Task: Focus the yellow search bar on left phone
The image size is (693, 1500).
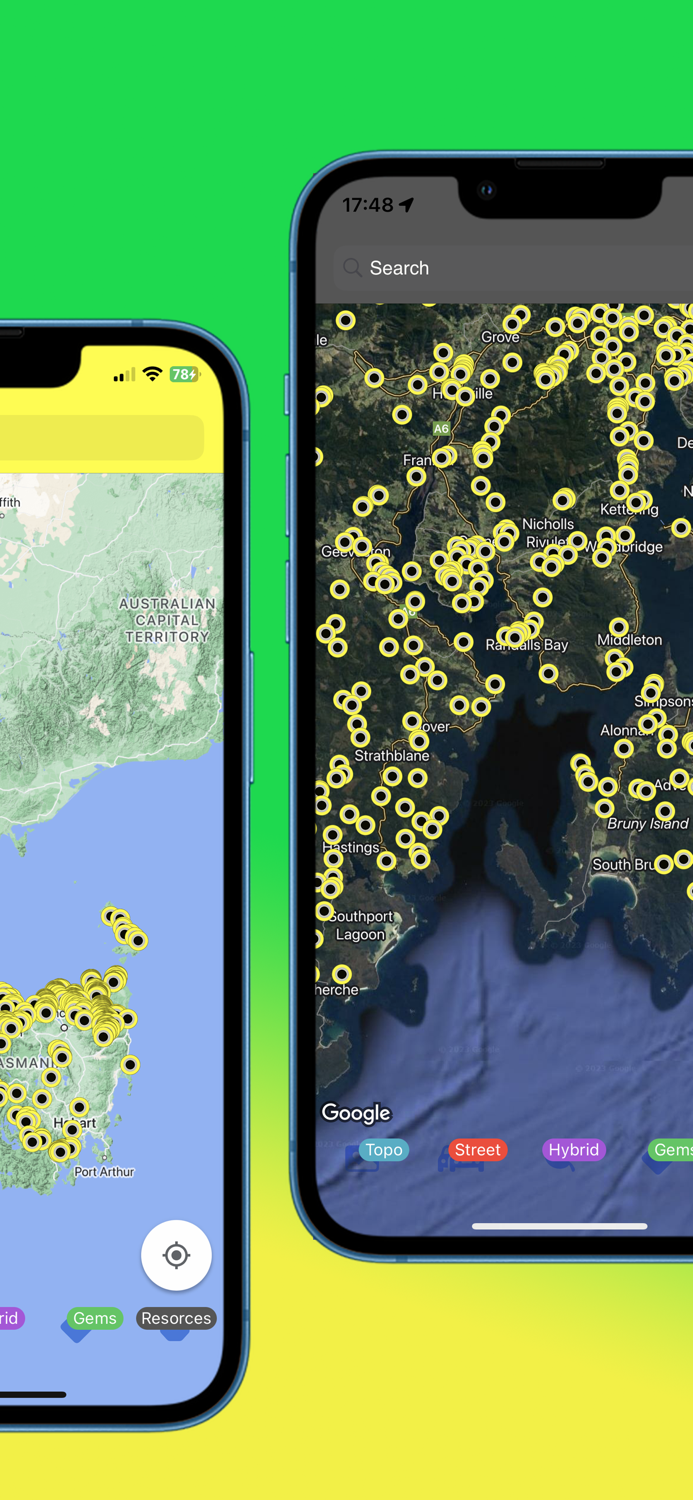Action: click(x=100, y=438)
